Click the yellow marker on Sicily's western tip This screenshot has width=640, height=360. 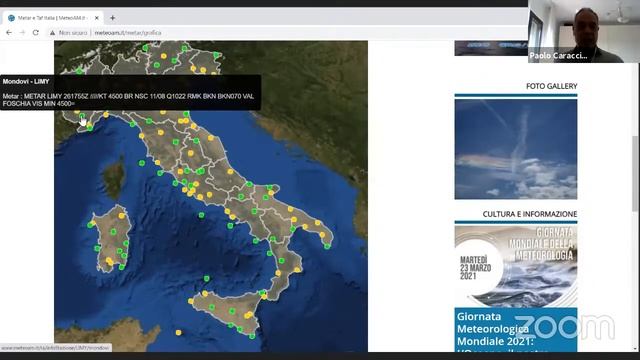(191, 301)
